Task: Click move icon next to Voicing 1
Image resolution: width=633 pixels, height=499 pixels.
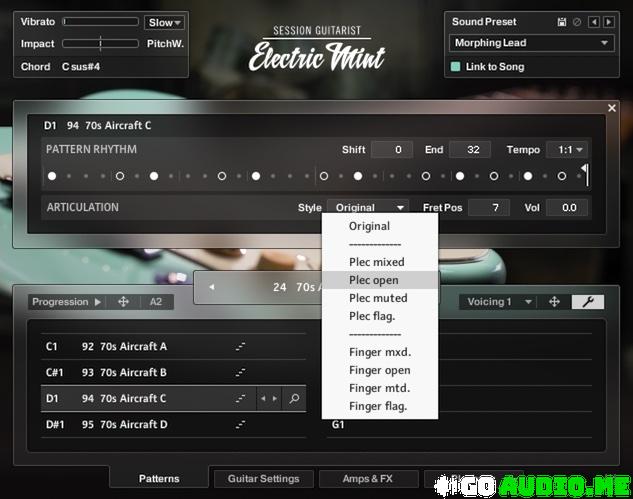Action: click(x=554, y=302)
